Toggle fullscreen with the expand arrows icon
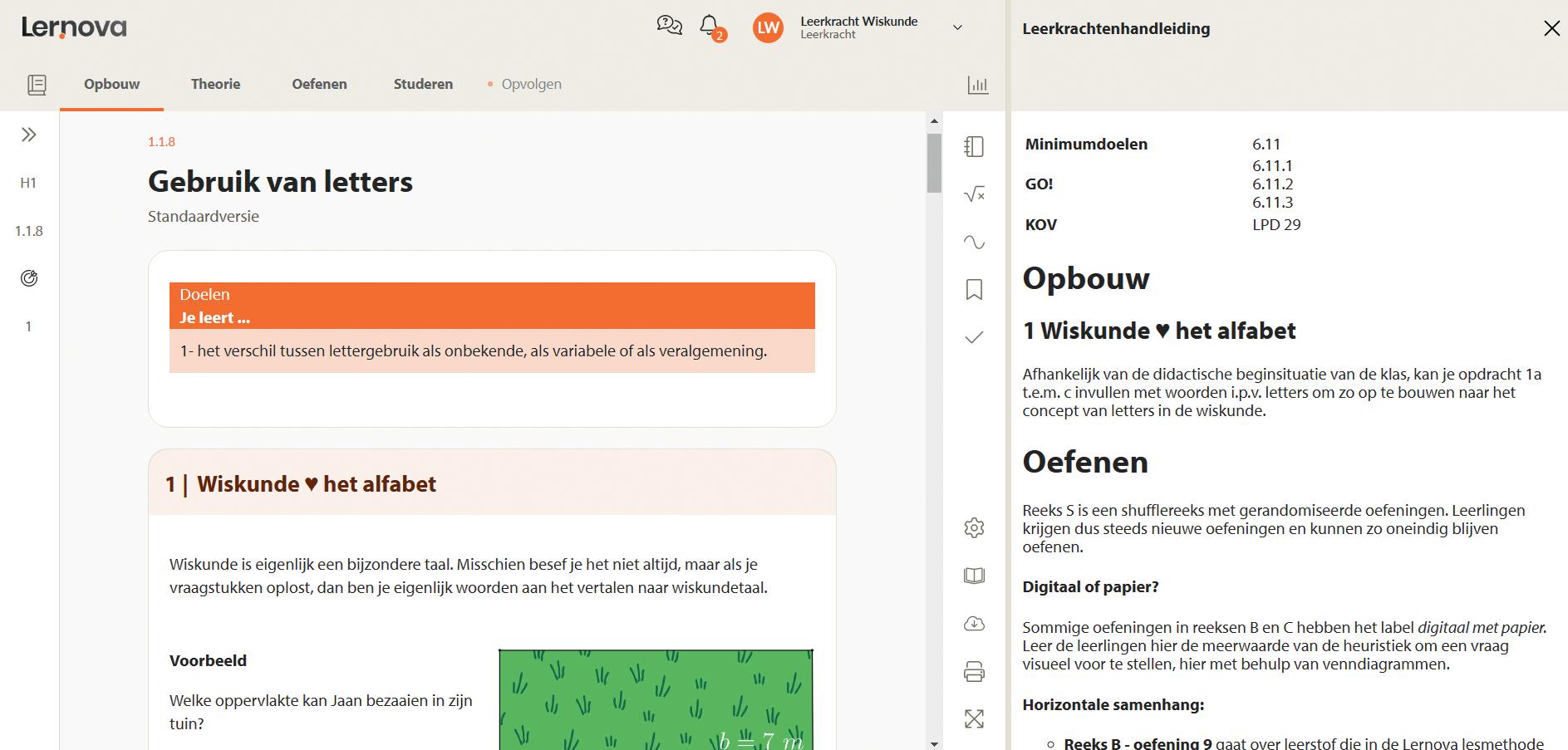The width and height of the screenshot is (1568, 750). point(974,719)
